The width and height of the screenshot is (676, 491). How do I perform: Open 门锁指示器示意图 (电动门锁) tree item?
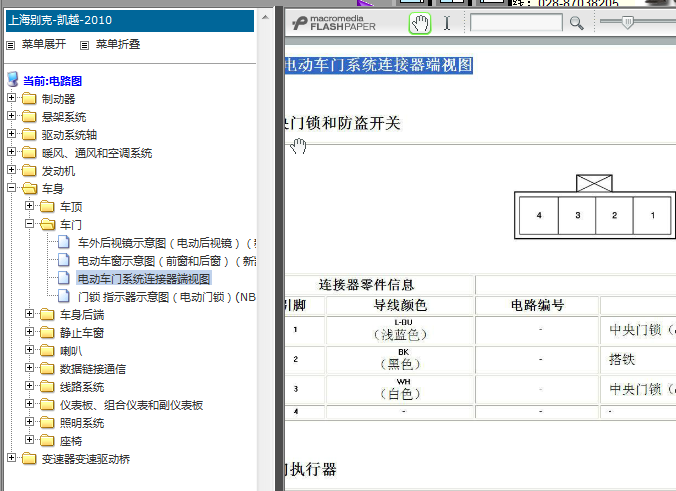point(166,297)
